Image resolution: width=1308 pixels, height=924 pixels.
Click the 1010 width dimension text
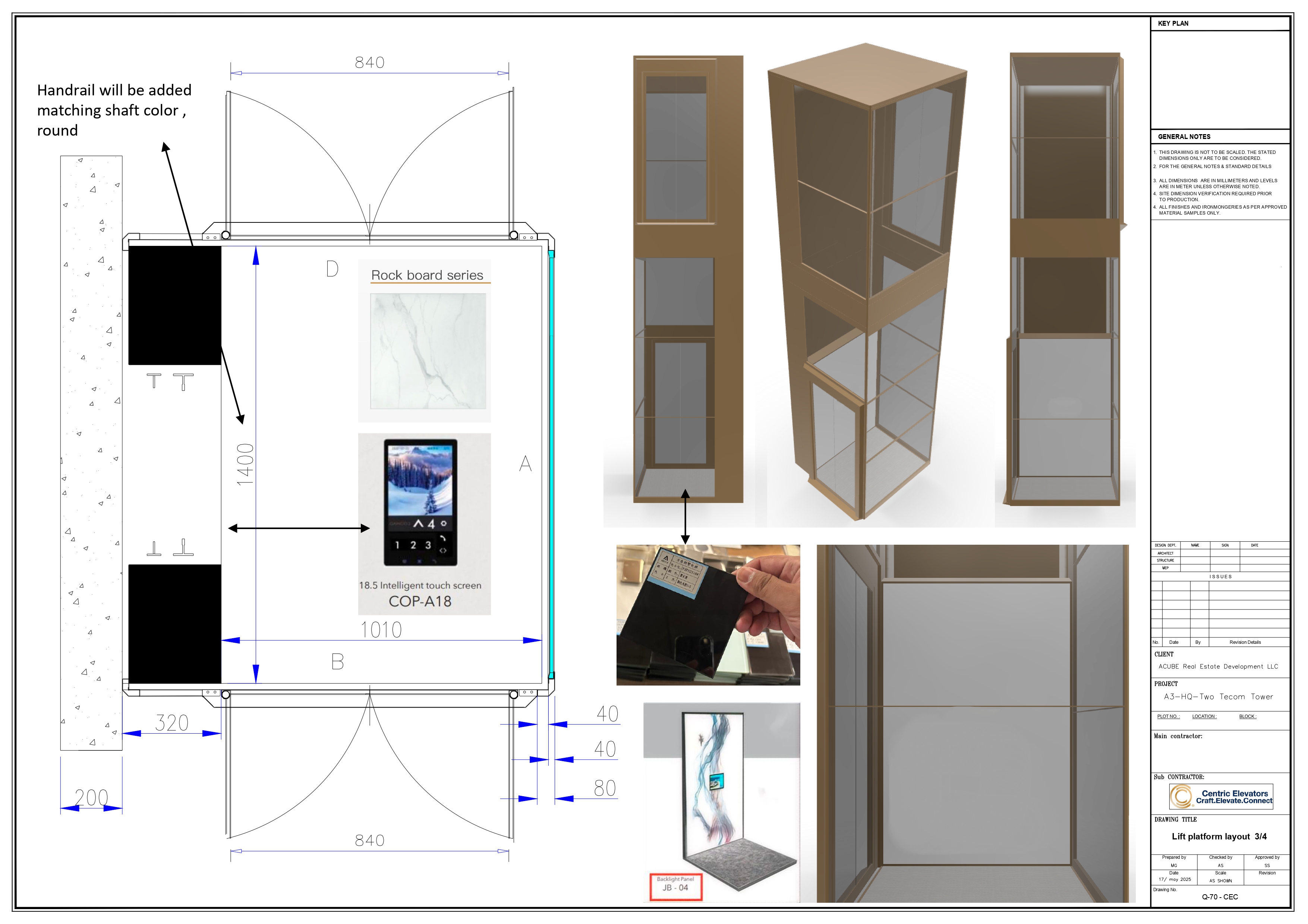[x=381, y=630]
